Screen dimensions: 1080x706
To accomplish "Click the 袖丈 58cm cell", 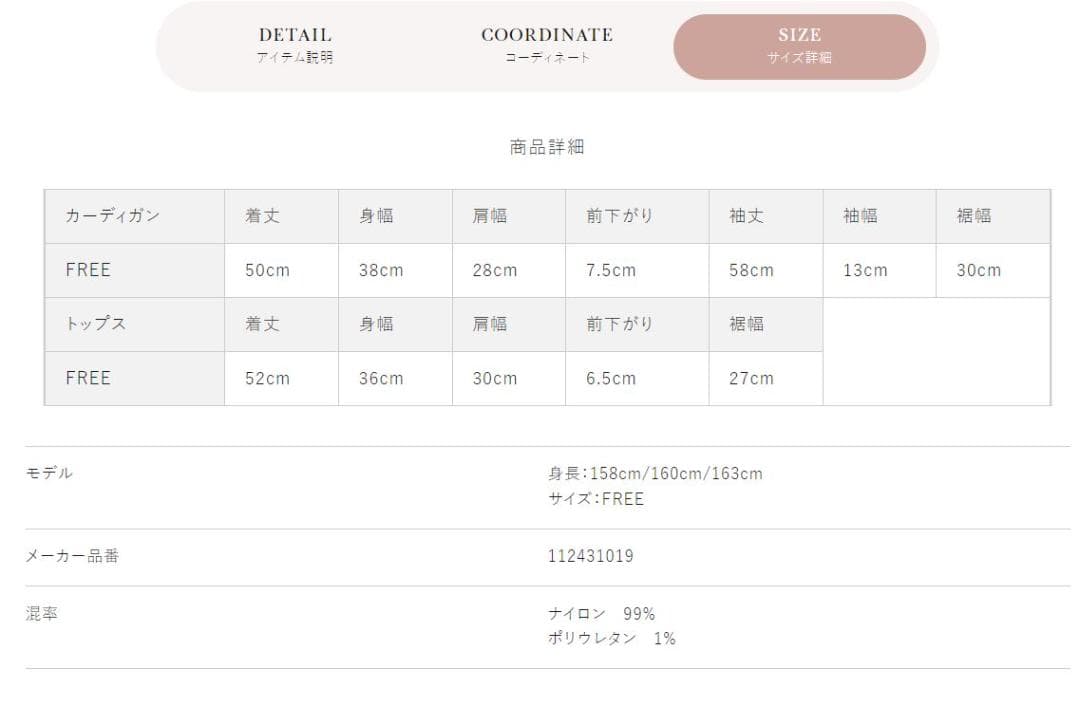I will tap(766, 270).
